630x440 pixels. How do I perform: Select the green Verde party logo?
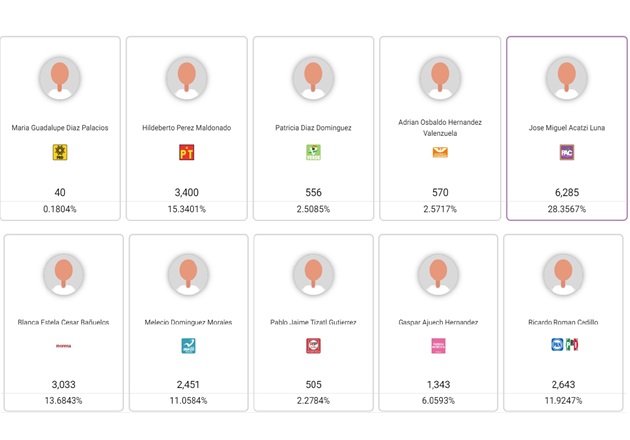coord(313,152)
